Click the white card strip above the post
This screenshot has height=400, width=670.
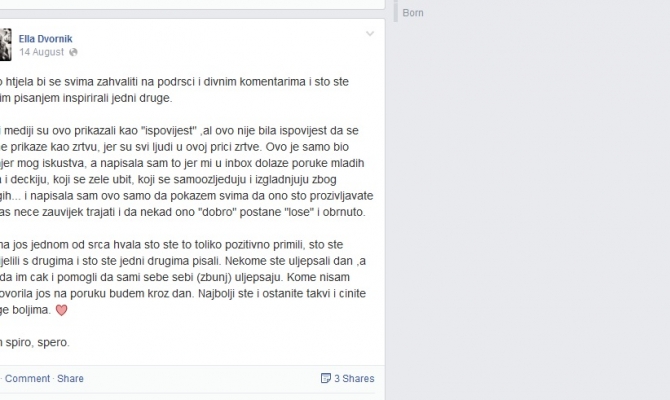click(192, 4)
